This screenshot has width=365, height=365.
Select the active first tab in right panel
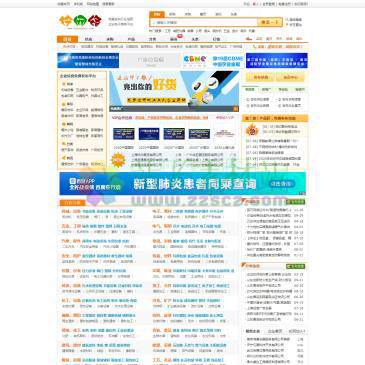tap(249, 90)
